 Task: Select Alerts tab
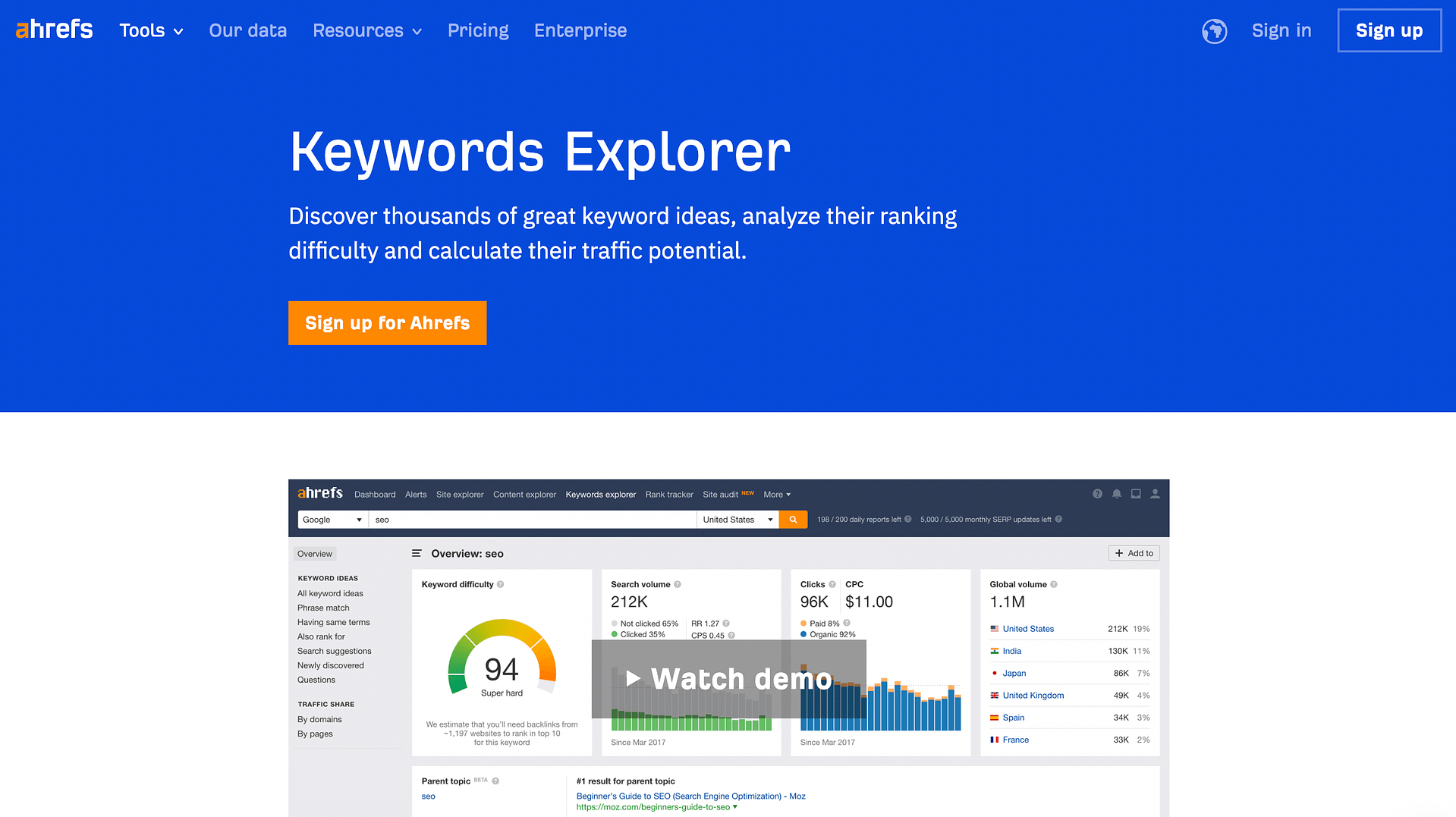tap(416, 495)
